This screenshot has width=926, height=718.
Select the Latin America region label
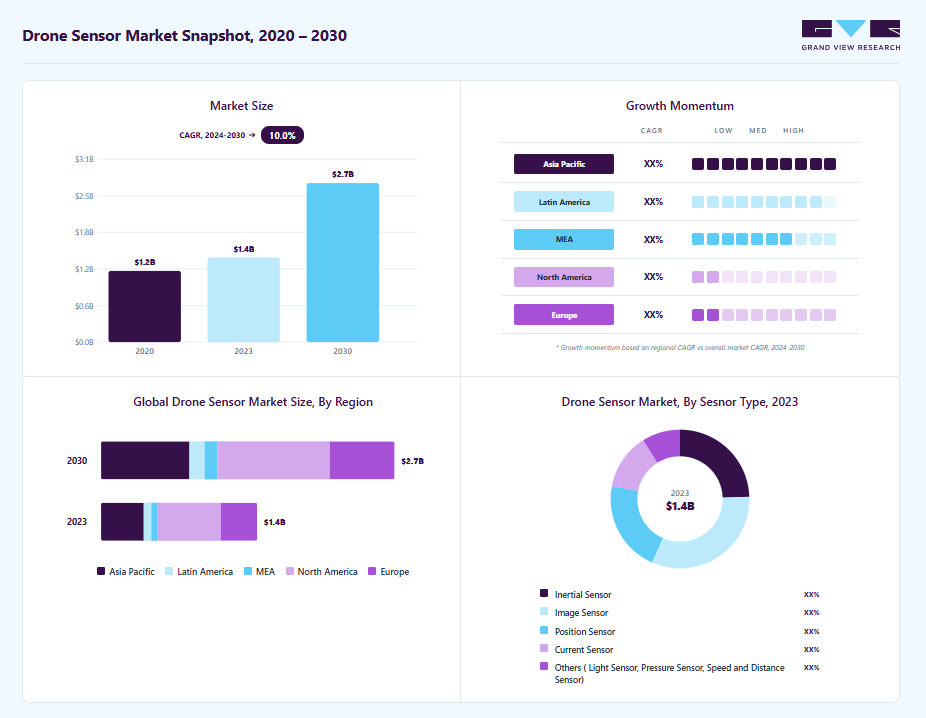point(563,202)
